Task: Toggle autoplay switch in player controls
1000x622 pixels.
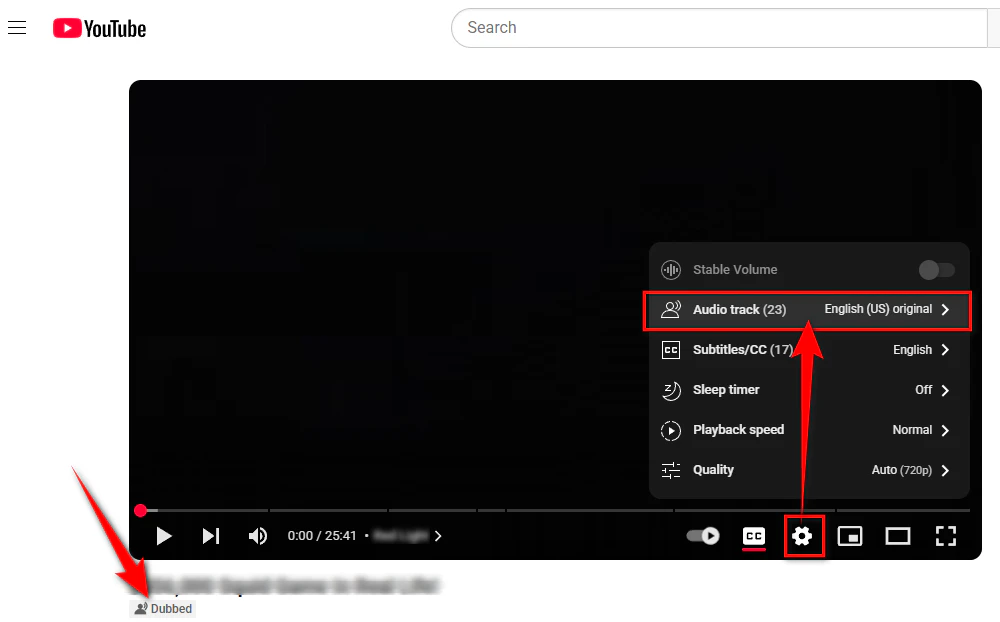Action: click(x=703, y=536)
